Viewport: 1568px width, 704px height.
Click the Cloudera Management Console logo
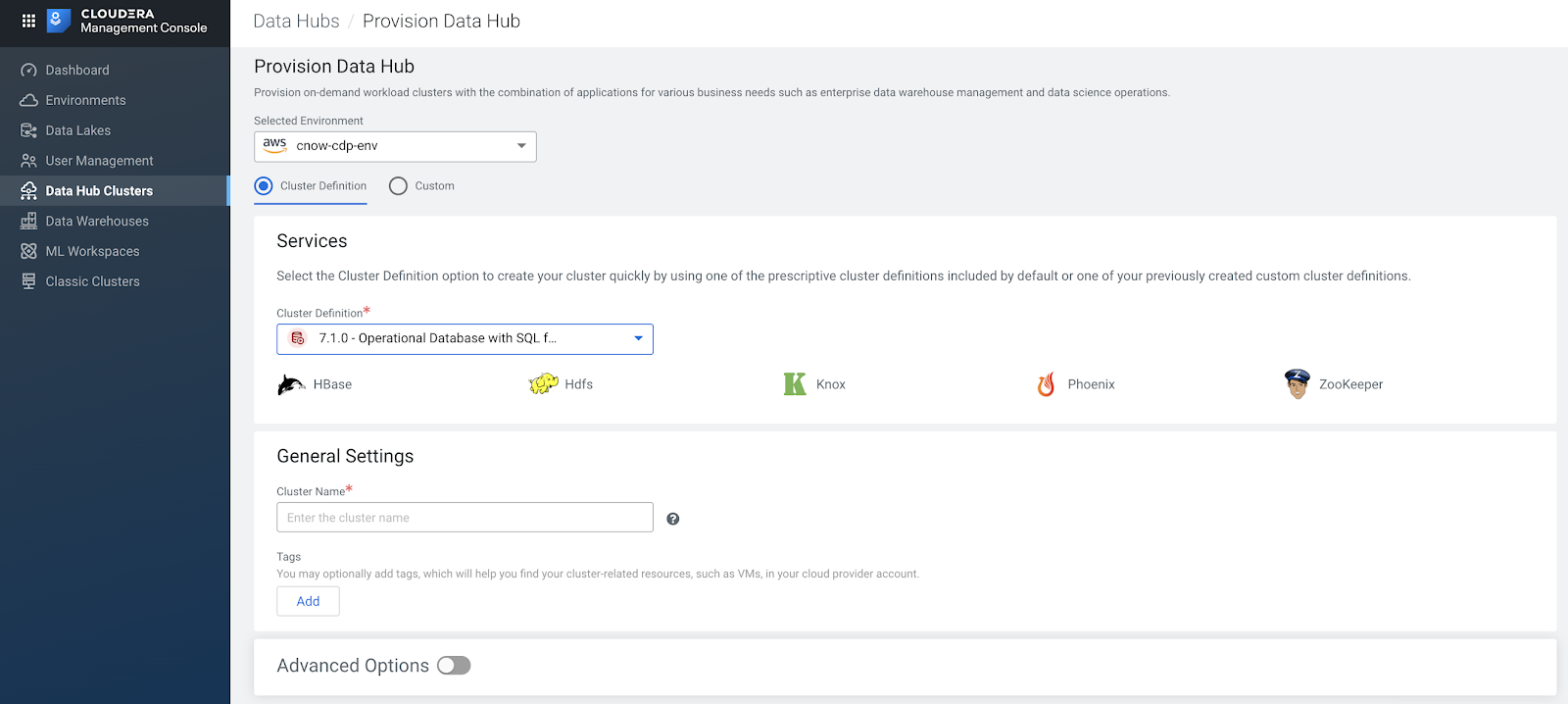pos(59,21)
